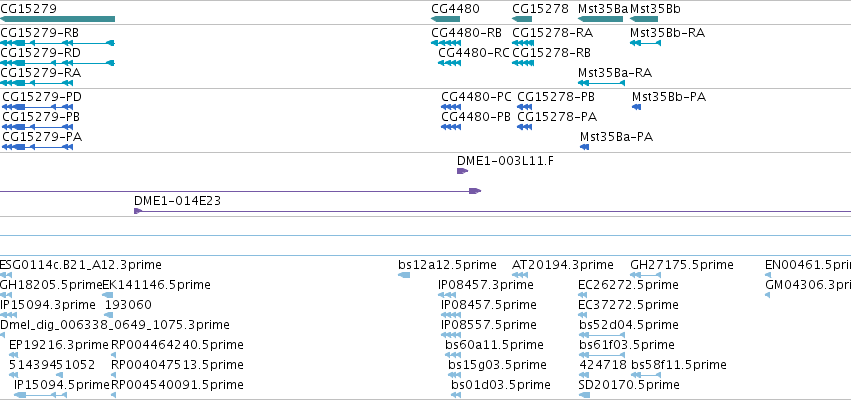The width and height of the screenshot is (851, 400).
Task: Click the CG4480 gene feature
Action: 446,20
